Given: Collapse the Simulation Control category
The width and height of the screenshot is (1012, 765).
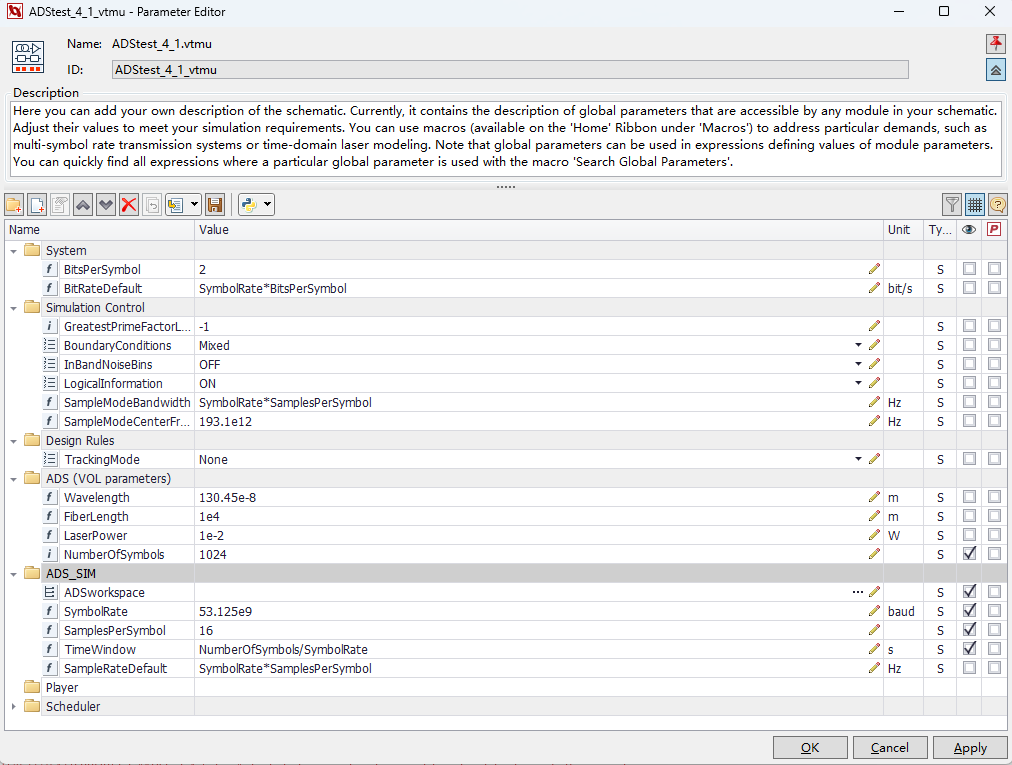Looking at the screenshot, I should [x=14, y=308].
